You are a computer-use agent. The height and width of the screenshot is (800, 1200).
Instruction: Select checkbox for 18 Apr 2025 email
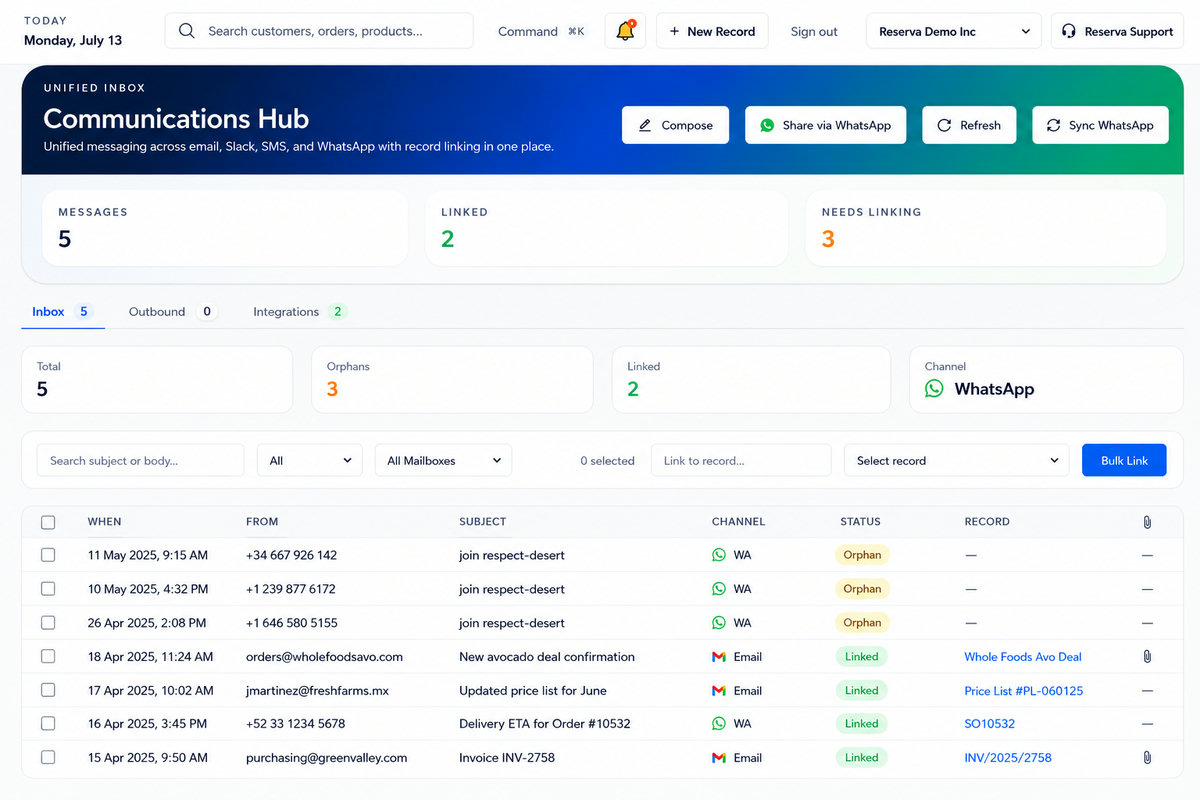tap(48, 657)
